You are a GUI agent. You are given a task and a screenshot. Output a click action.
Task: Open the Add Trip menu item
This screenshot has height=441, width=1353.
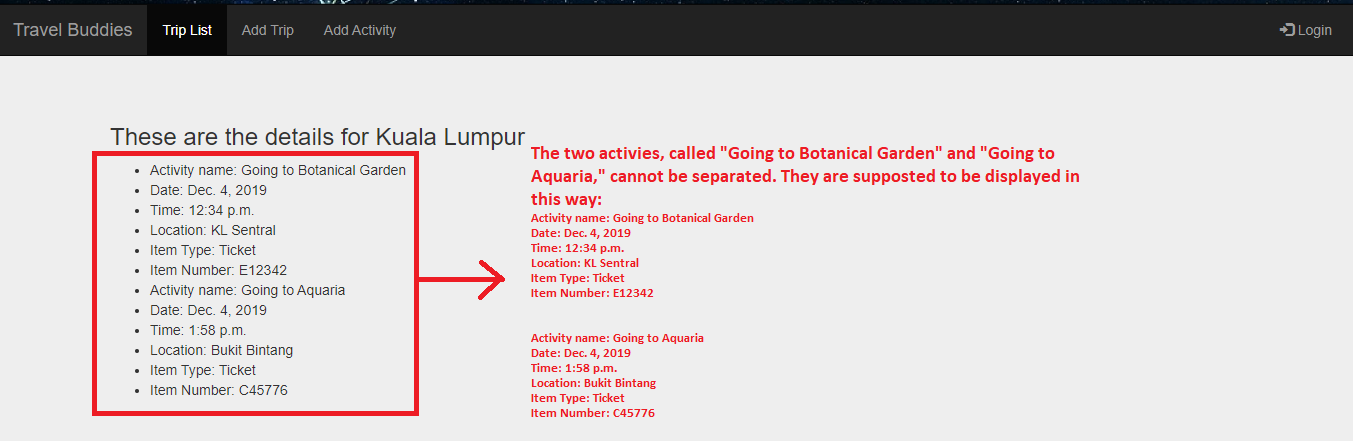(x=268, y=30)
